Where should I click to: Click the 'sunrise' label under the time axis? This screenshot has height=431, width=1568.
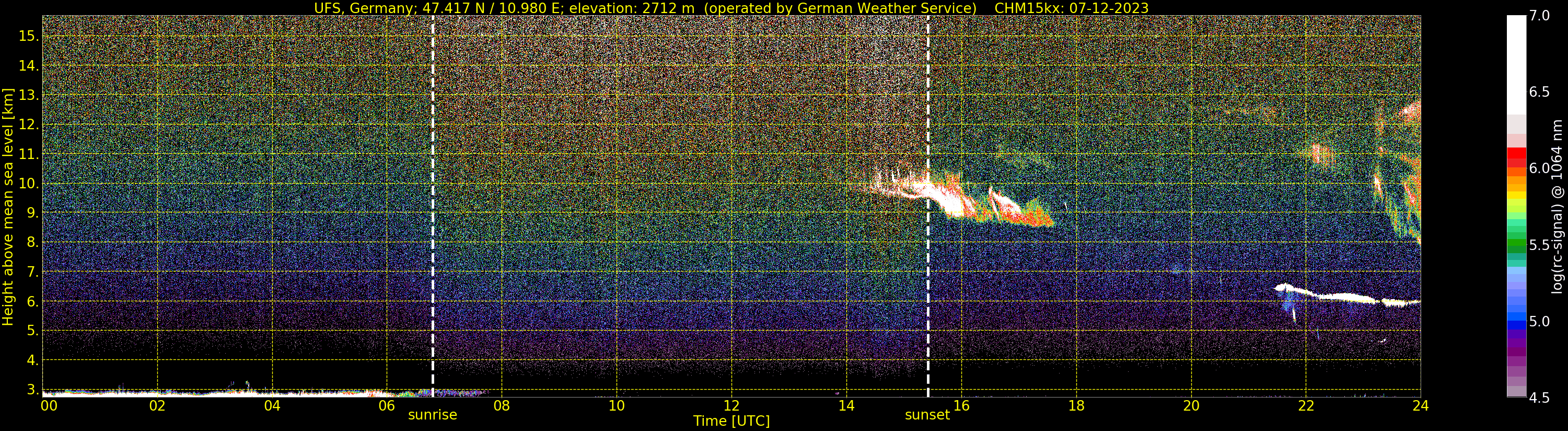pos(432,415)
